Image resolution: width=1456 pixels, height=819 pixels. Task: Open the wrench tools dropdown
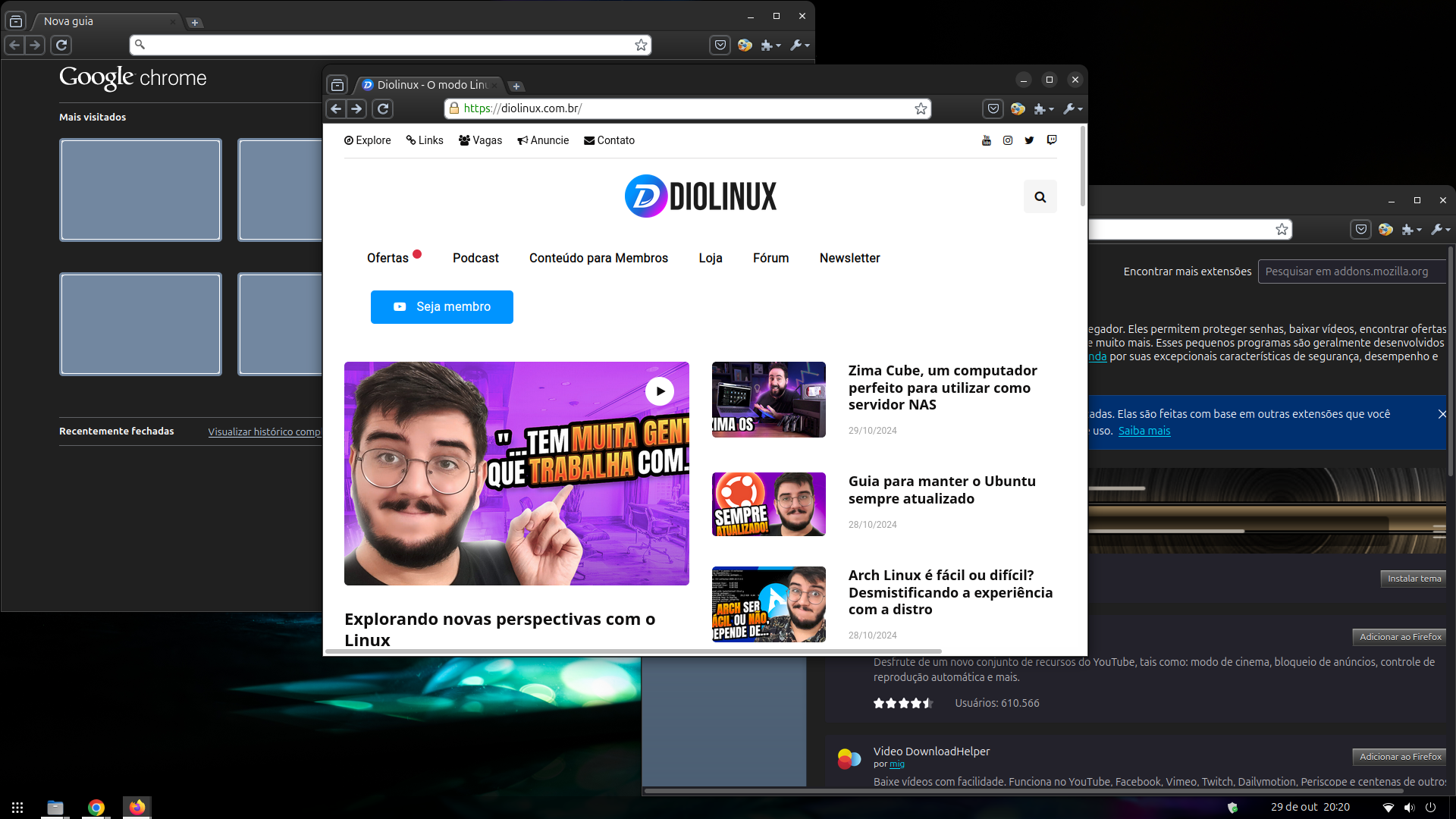click(1072, 108)
